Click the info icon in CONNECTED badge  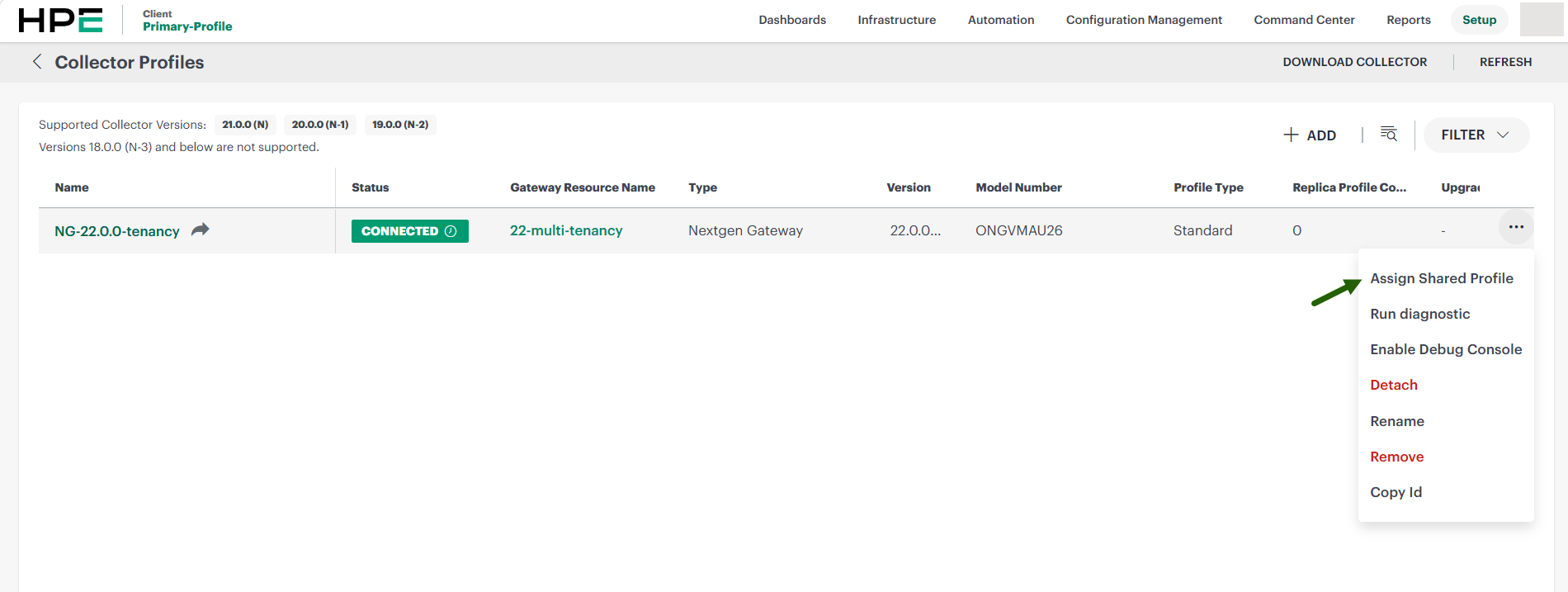[x=451, y=231]
